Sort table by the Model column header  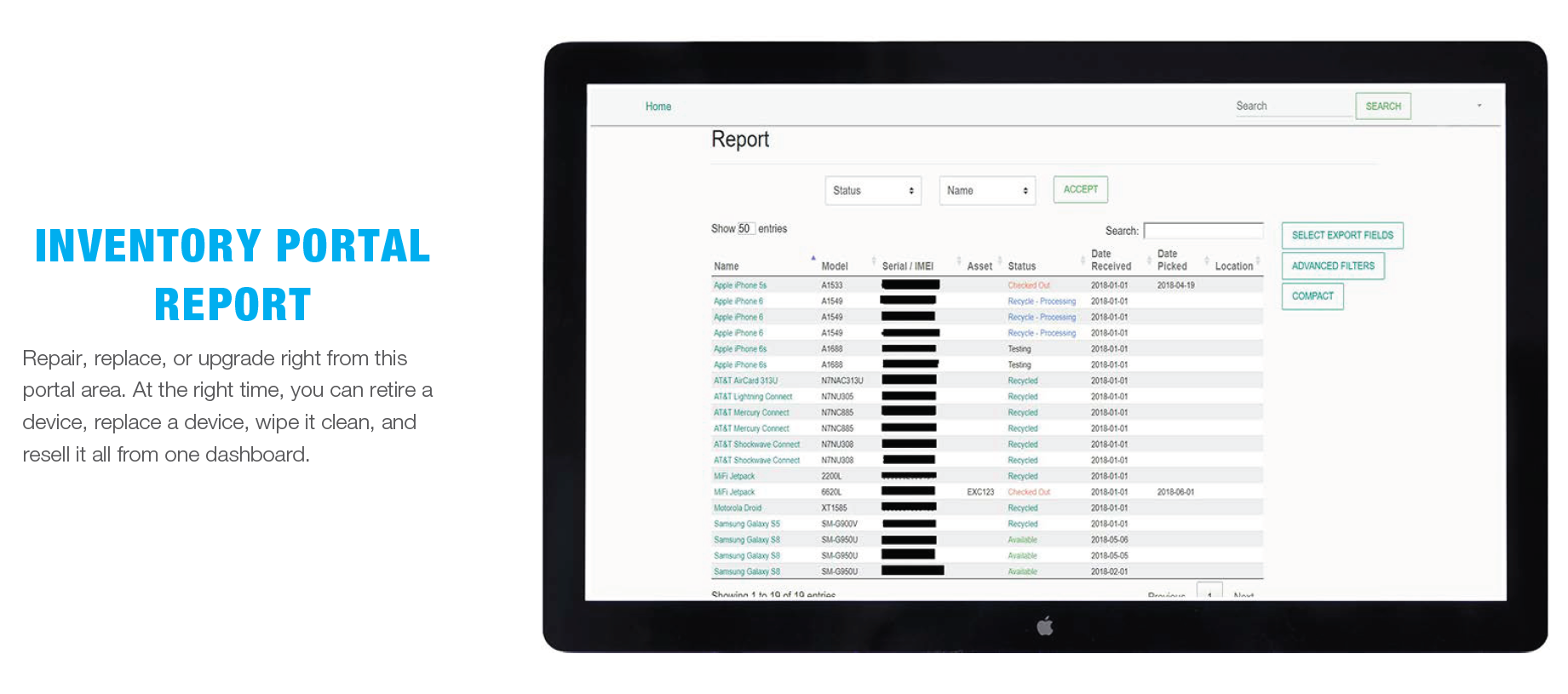(834, 266)
